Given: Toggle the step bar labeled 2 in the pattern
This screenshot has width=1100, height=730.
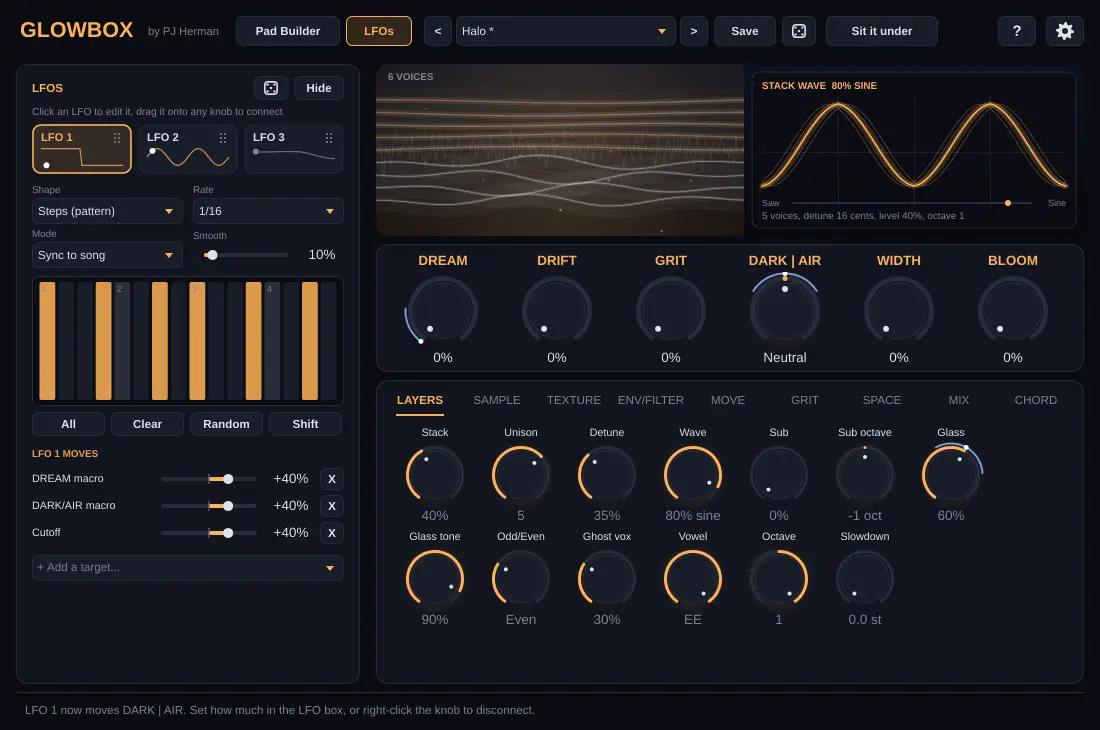Looking at the screenshot, I should (x=122, y=341).
